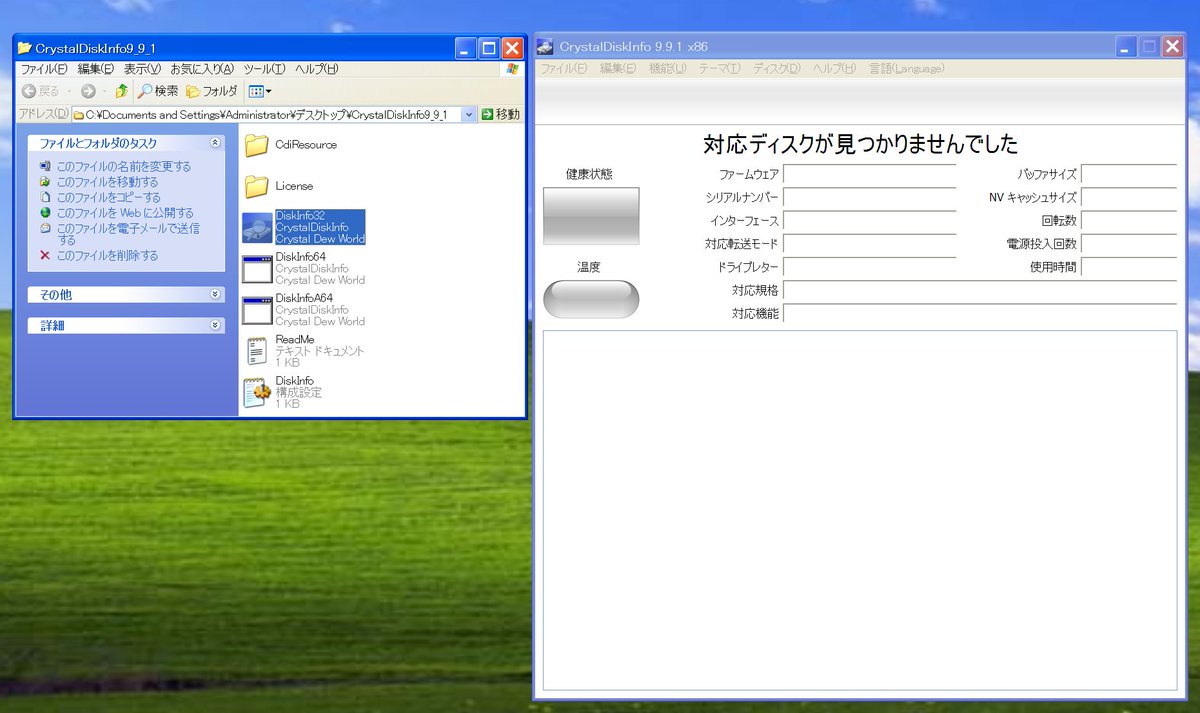Open the 検索 search pane in Explorer

click(158, 91)
